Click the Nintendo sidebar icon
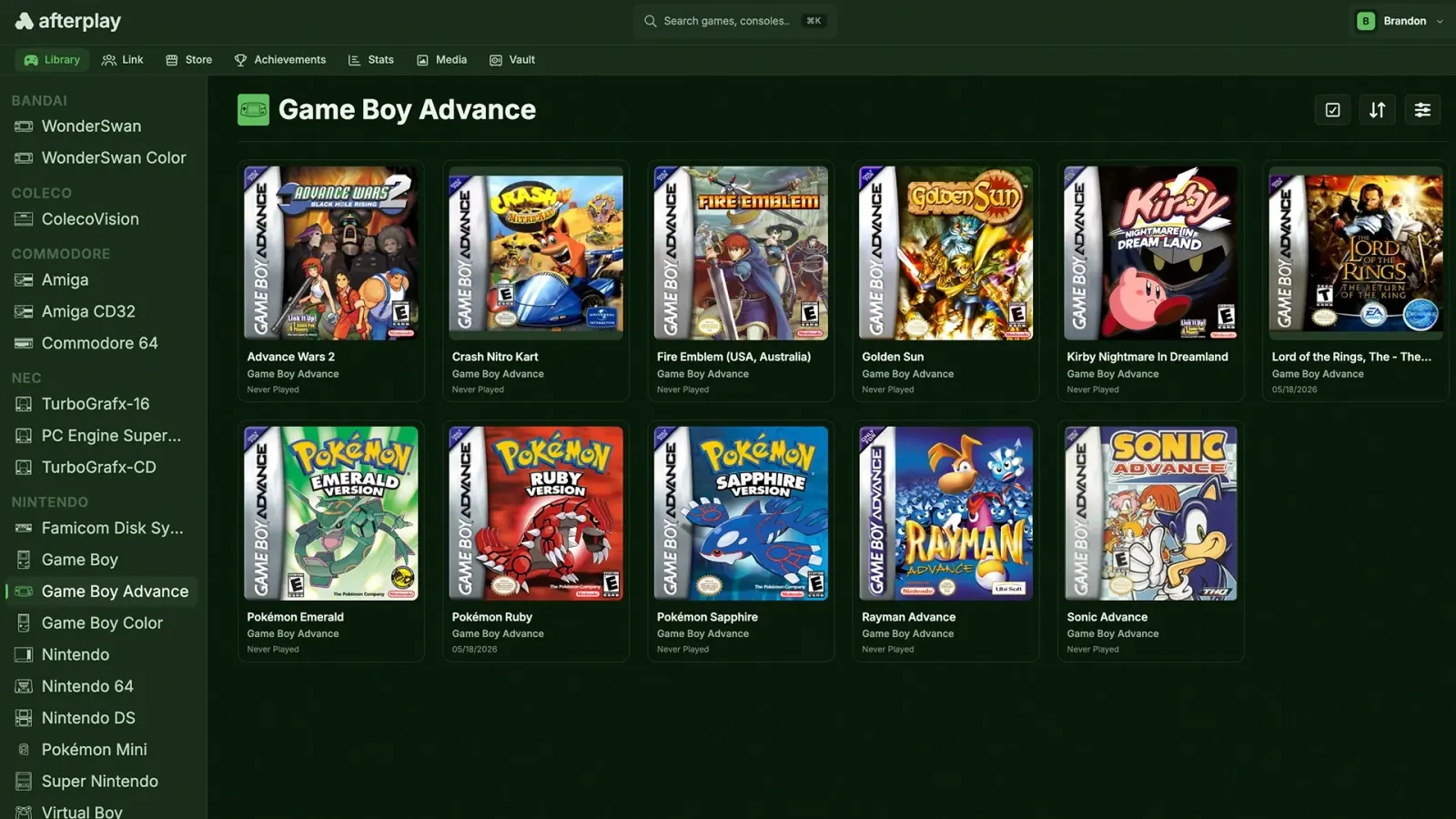1456x819 pixels. coord(24,654)
